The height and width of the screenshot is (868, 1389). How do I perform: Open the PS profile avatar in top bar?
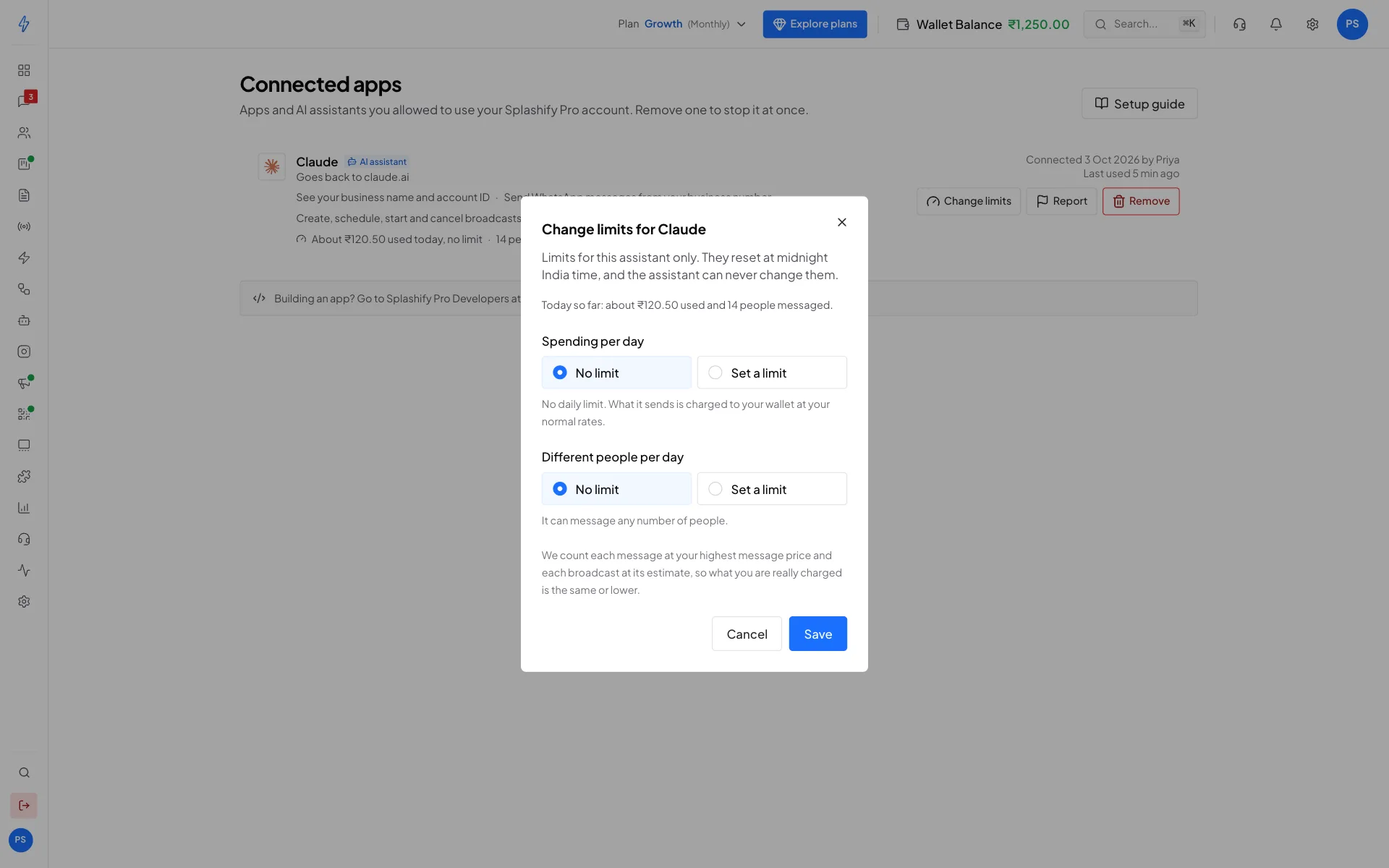tap(1352, 24)
